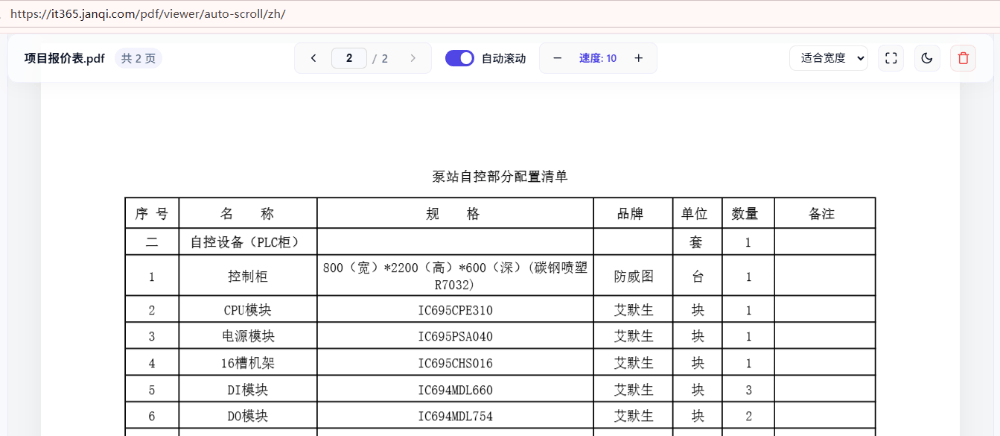This screenshot has height=436, width=1000.
Task: Click the IC694MDL754 spec cell
Action: (x=455, y=416)
